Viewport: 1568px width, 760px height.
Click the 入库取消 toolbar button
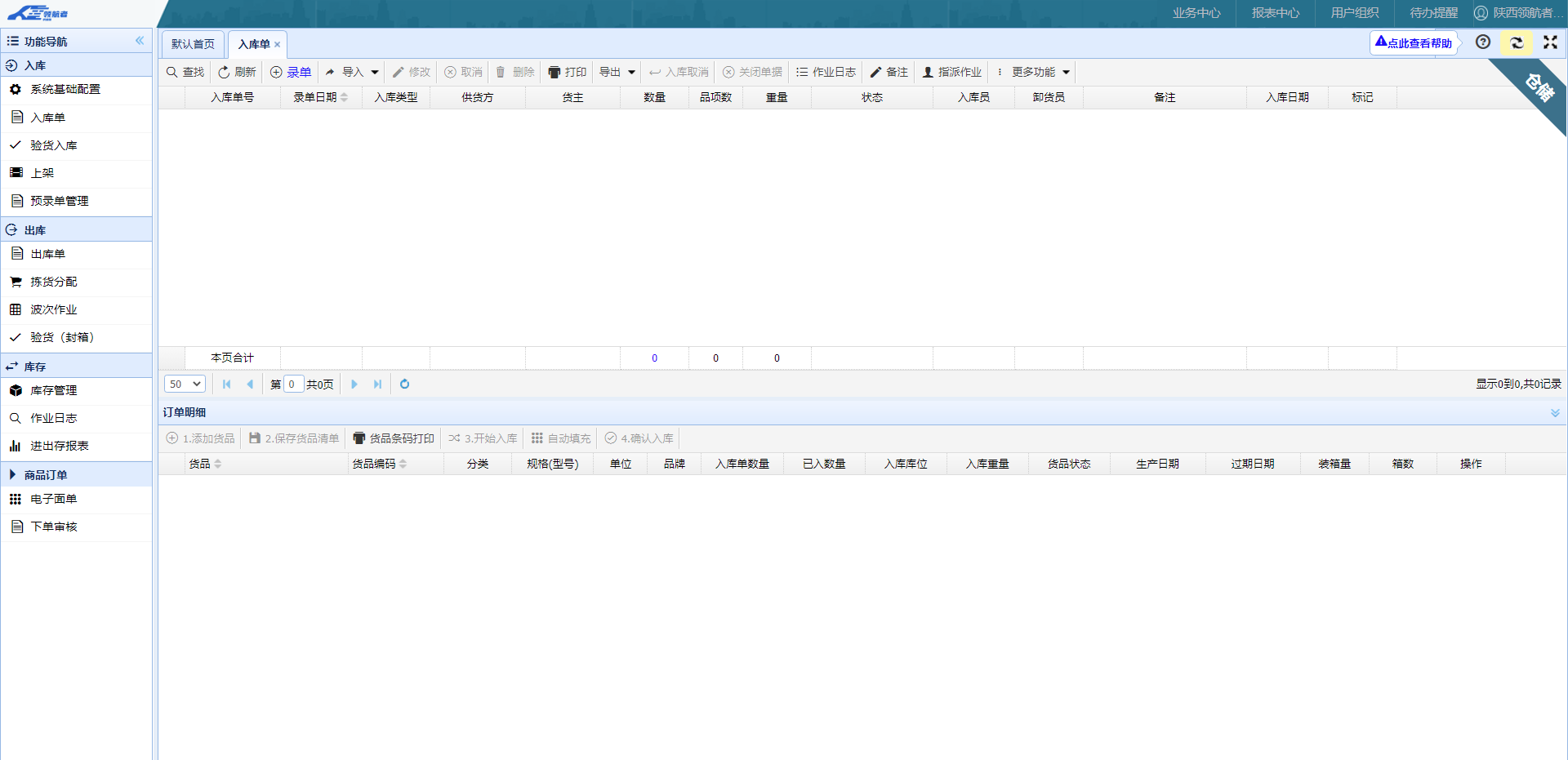coord(679,72)
